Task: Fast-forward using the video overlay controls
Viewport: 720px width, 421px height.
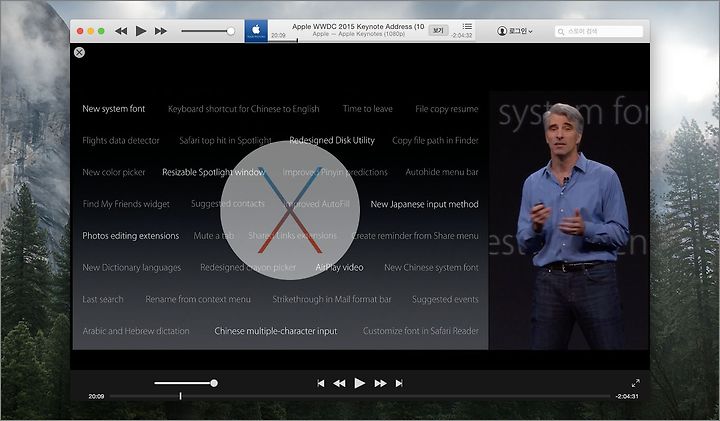Action: 380,383
